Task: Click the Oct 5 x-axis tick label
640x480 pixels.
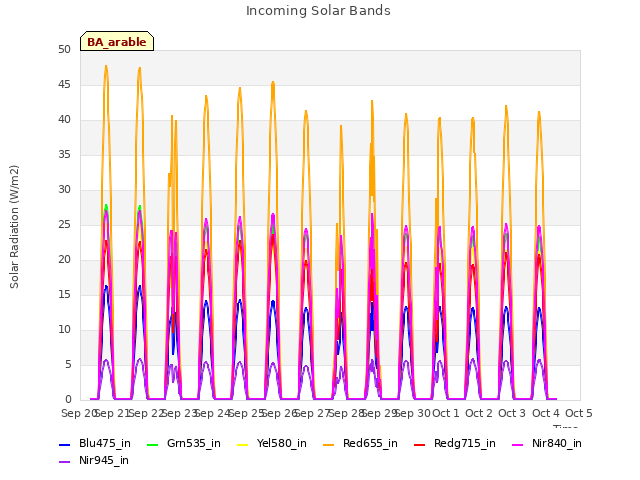Action: pos(579,413)
